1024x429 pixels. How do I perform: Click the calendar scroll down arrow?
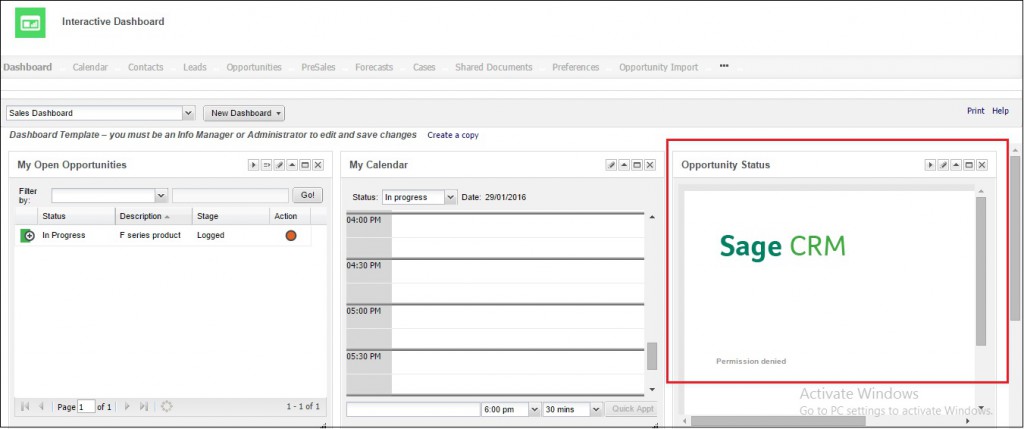652,389
